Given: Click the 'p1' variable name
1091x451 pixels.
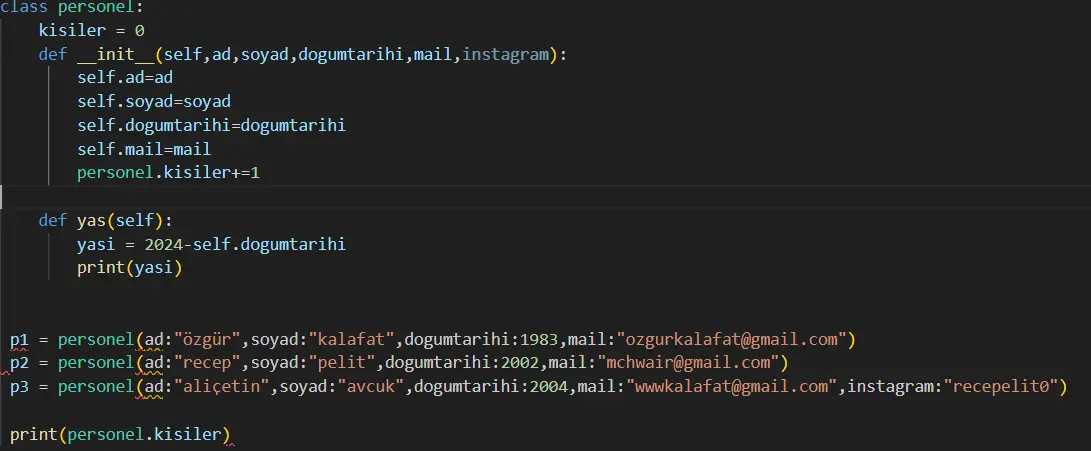Looking at the screenshot, I should [19, 340].
